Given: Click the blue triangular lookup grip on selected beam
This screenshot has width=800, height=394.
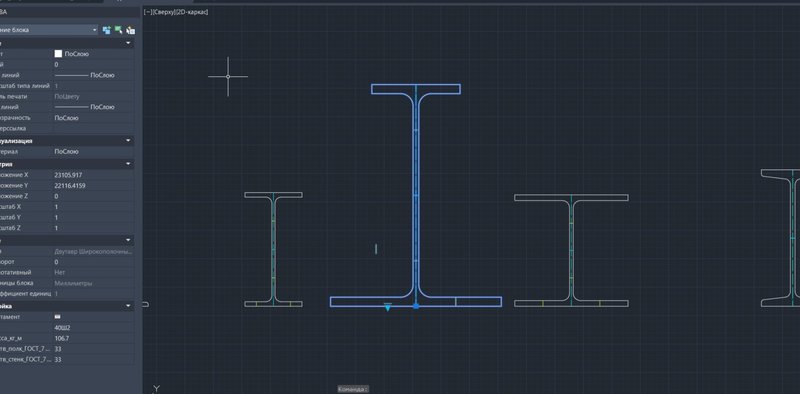Looking at the screenshot, I should [388, 307].
